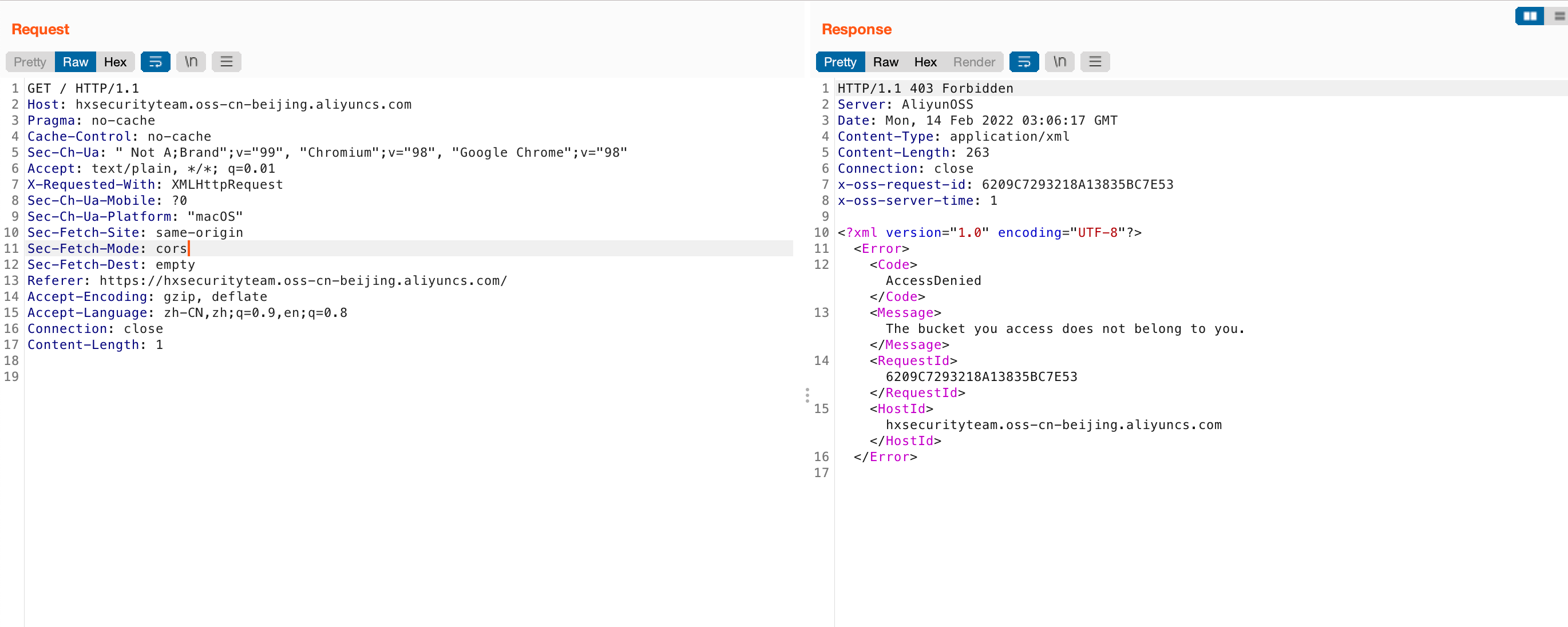This screenshot has height=627, width=1568.
Task: Click the Host header line in request
Action: (219, 104)
